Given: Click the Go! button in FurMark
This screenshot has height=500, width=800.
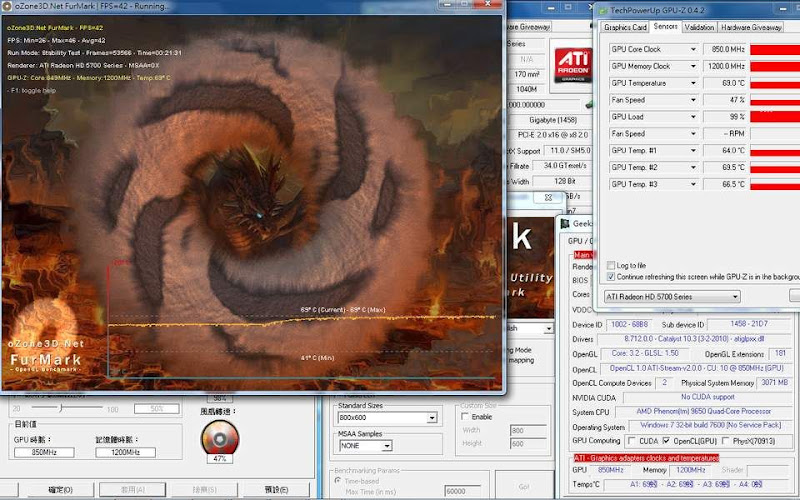Looking at the screenshot, I should coord(524,487).
